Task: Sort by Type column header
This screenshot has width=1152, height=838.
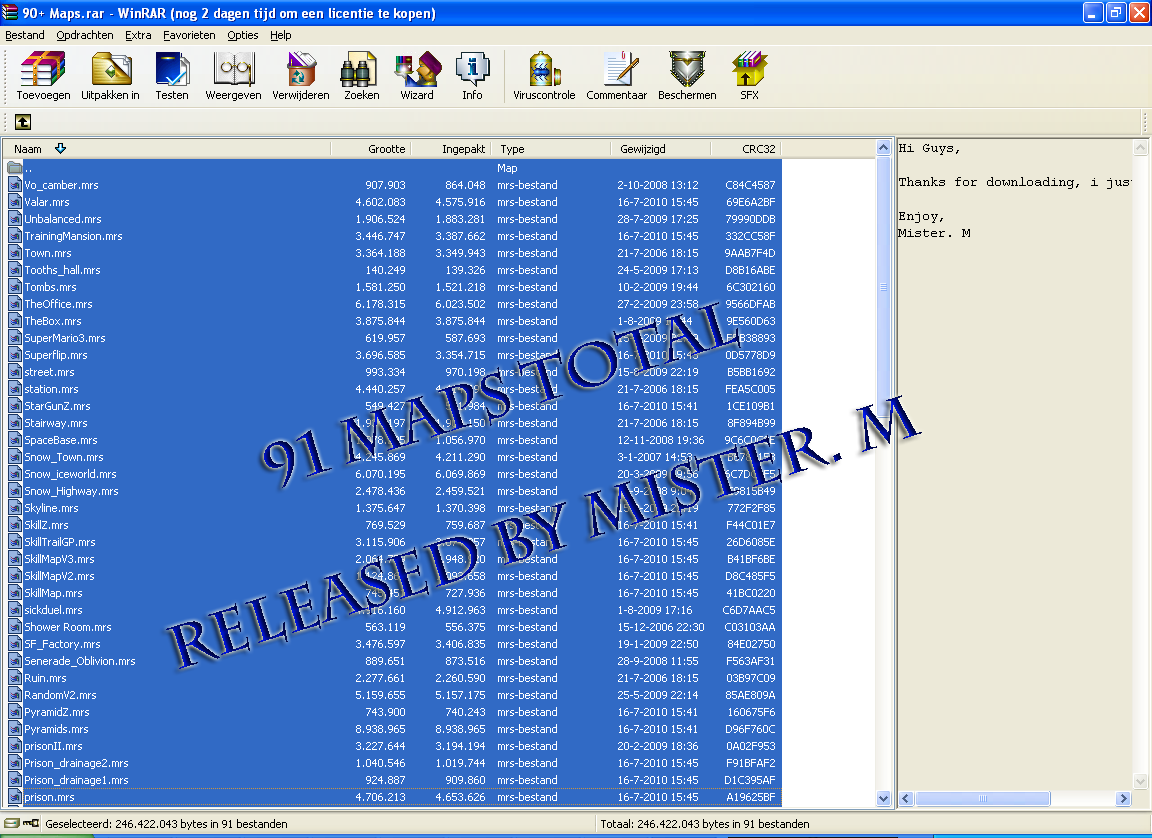Action: 550,148
